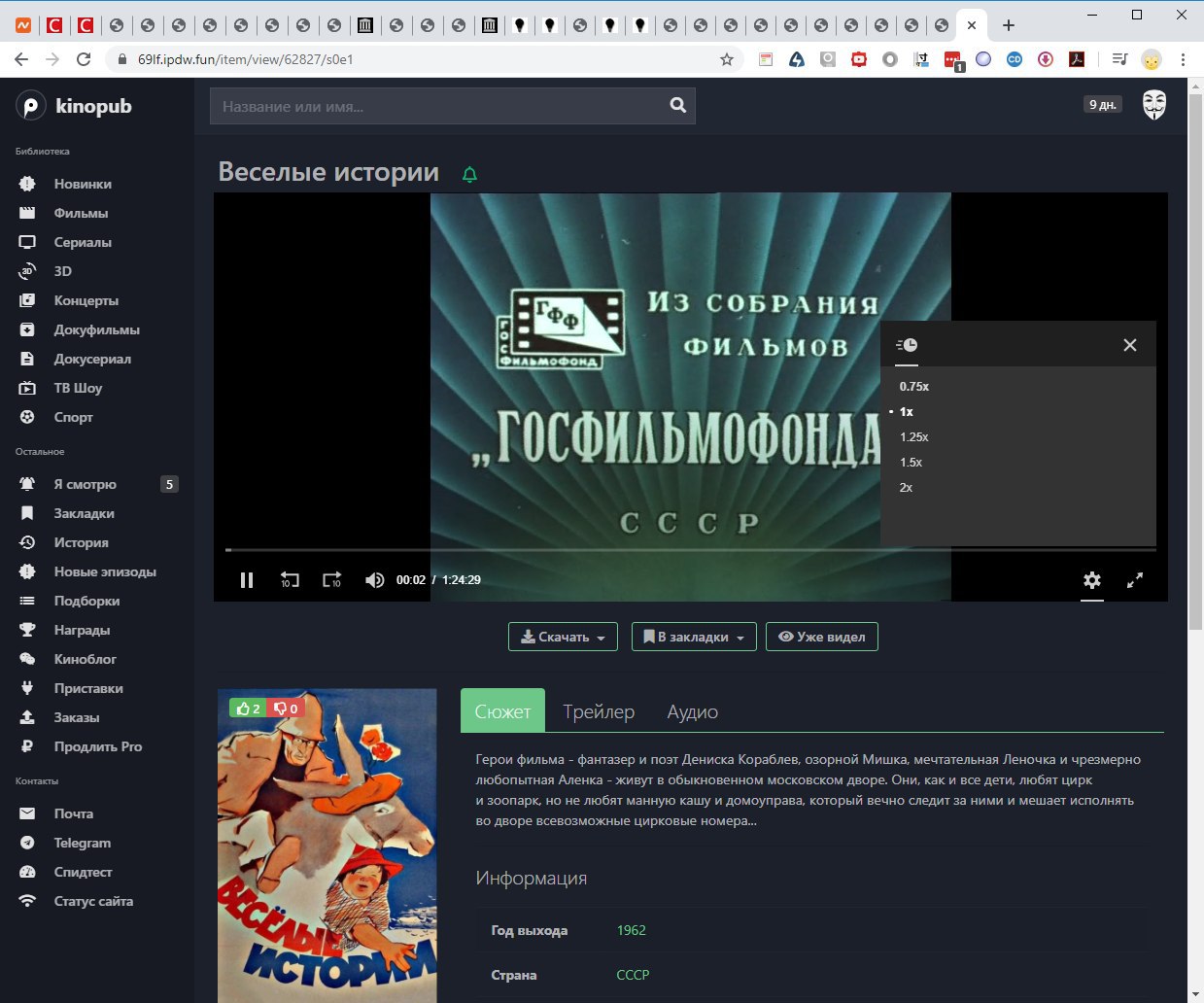1204x1003 pixels.
Task: Close the playback speed panel
Action: [1129, 345]
